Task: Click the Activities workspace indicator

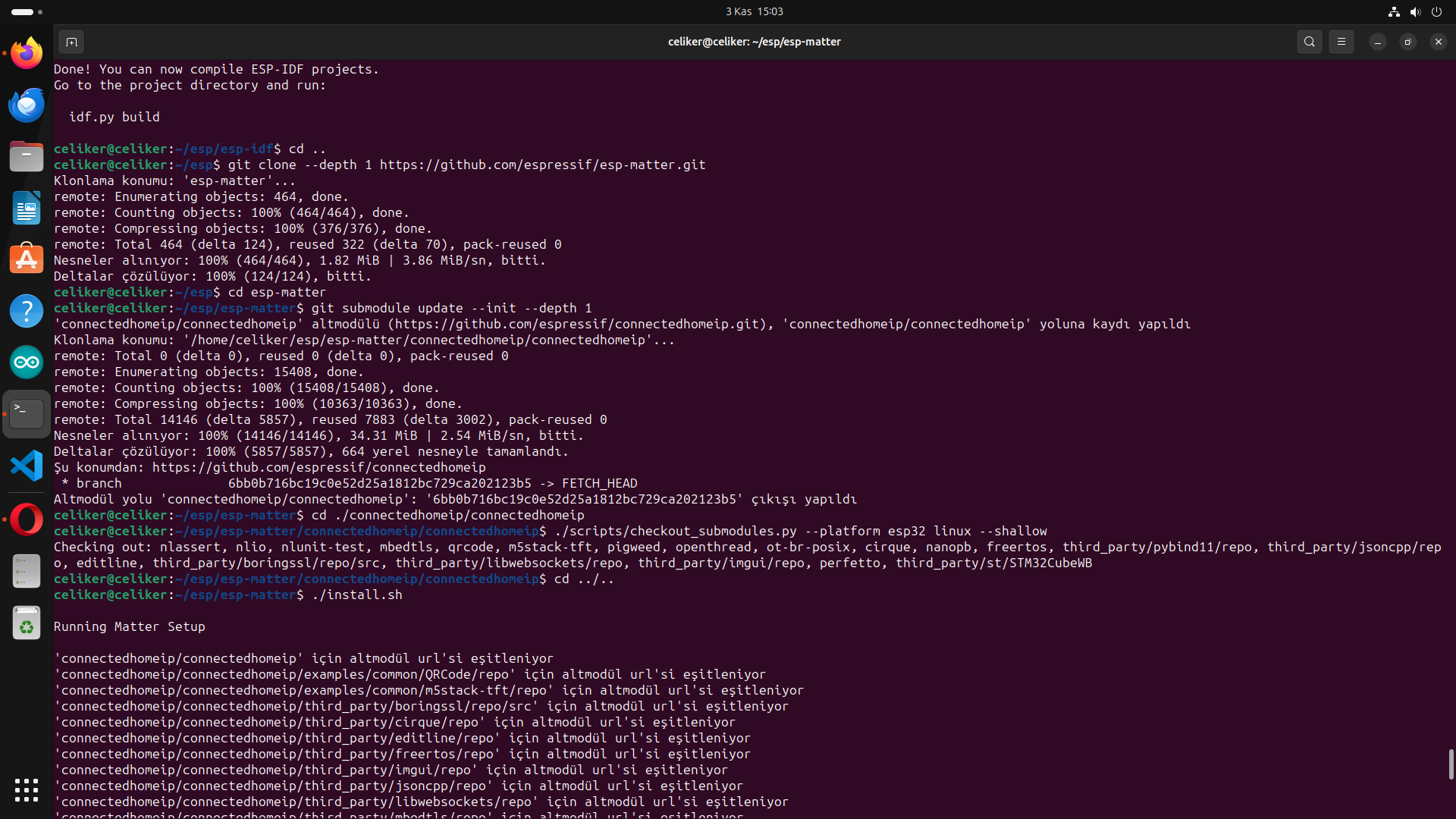Action: pos(27,11)
